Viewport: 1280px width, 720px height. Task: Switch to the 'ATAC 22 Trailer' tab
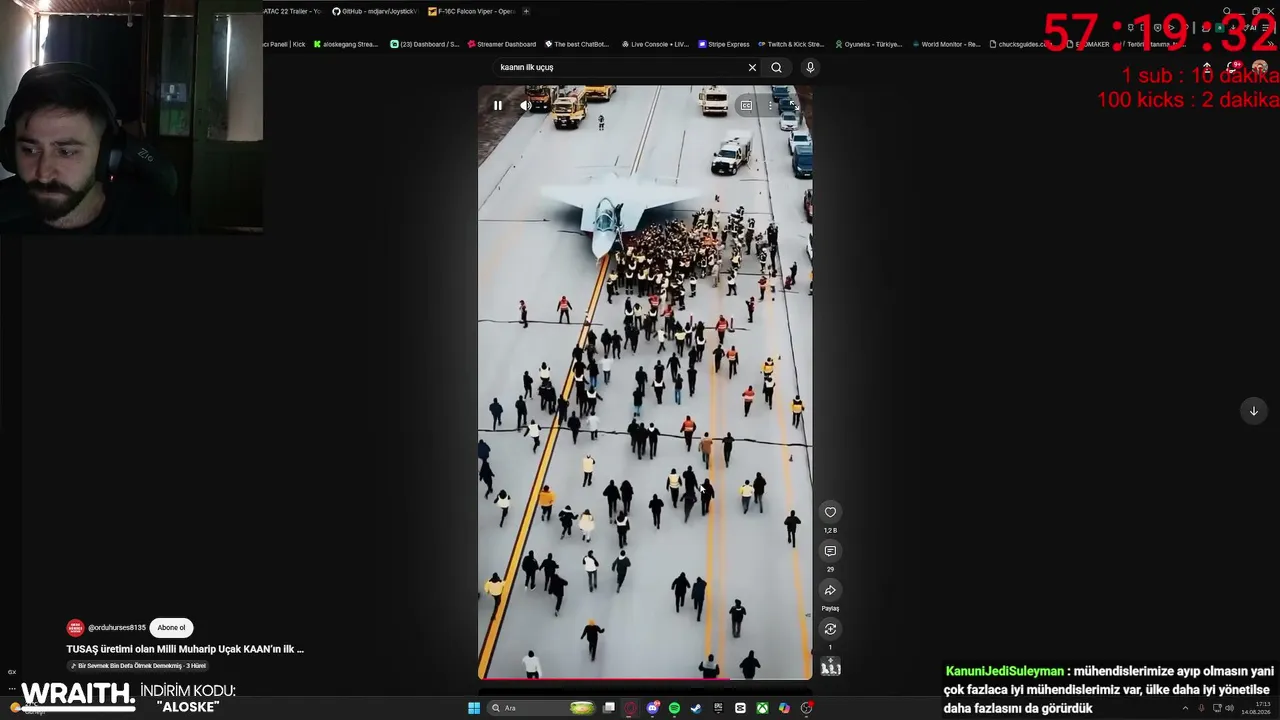coord(292,11)
